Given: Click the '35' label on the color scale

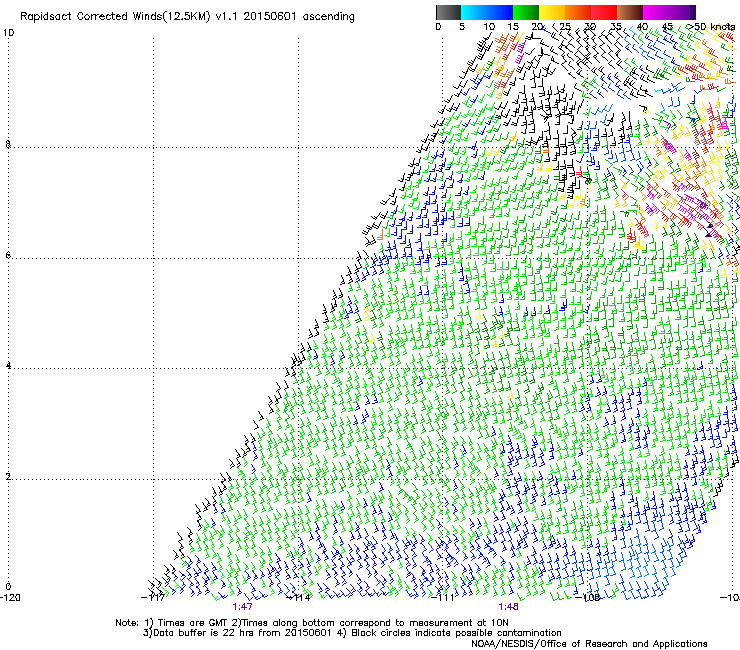Looking at the screenshot, I should click(616, 27).
